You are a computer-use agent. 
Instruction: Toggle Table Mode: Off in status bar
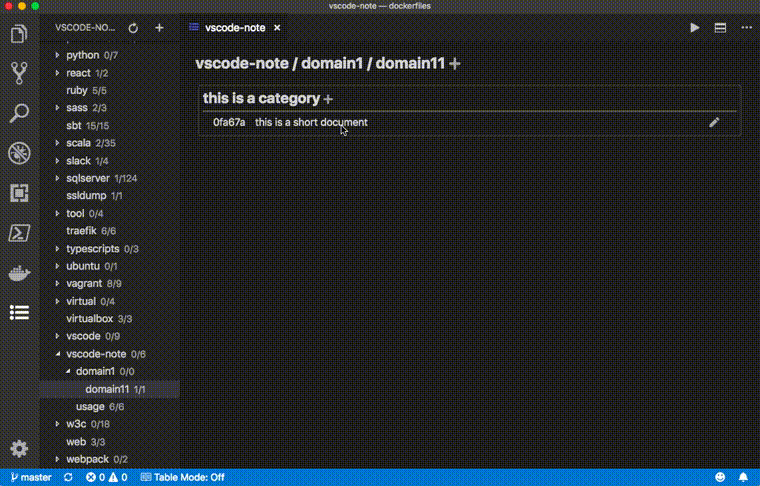coord(183,477)
